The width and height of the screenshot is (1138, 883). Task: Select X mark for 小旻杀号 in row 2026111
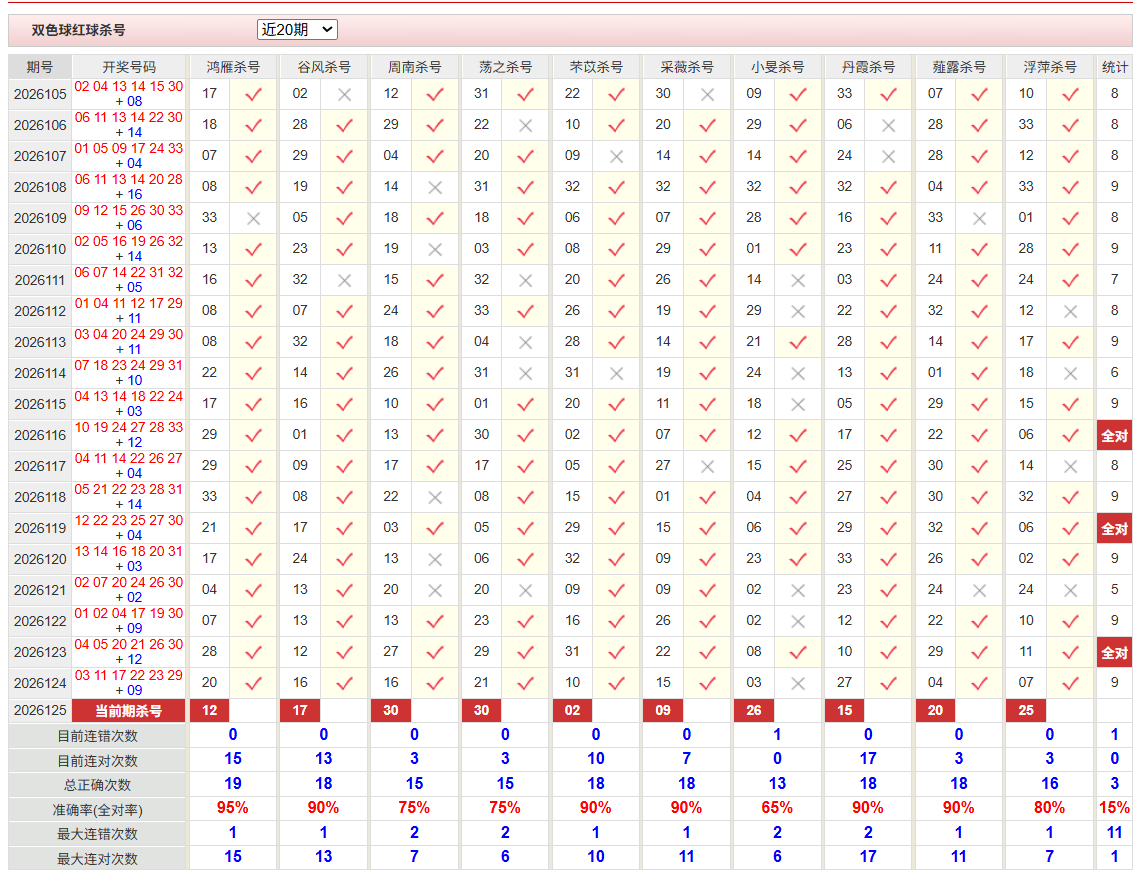click(x=798, y=281)
